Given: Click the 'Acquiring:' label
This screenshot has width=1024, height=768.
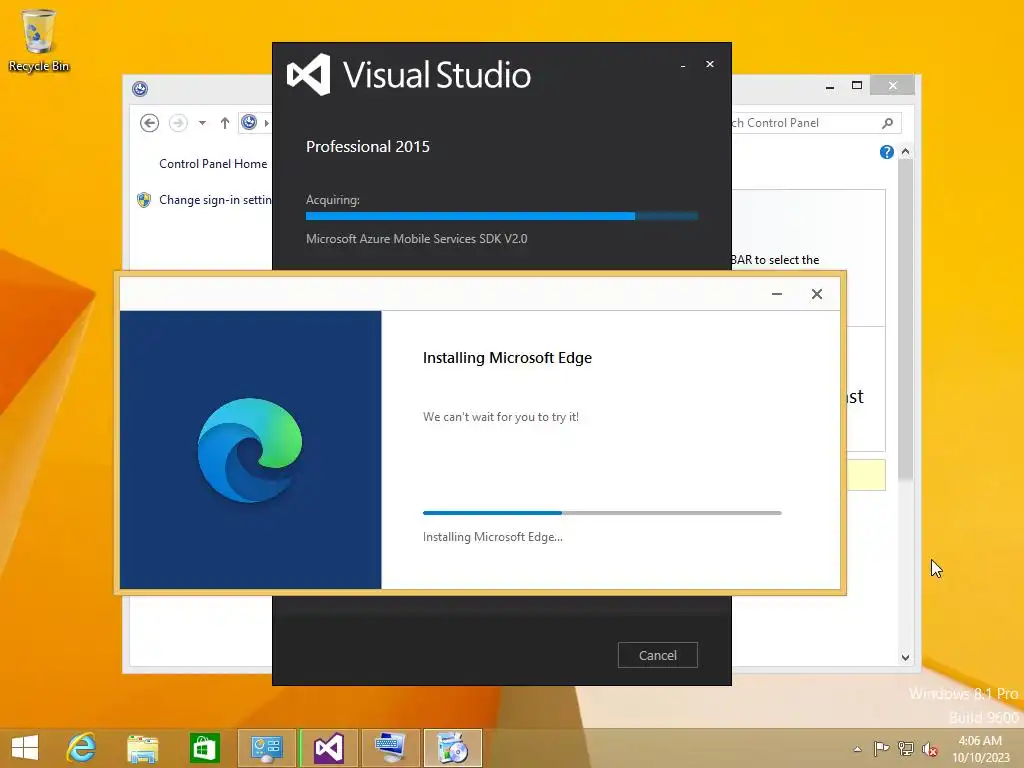Looking at the screenshot, I should click(332, 200).
